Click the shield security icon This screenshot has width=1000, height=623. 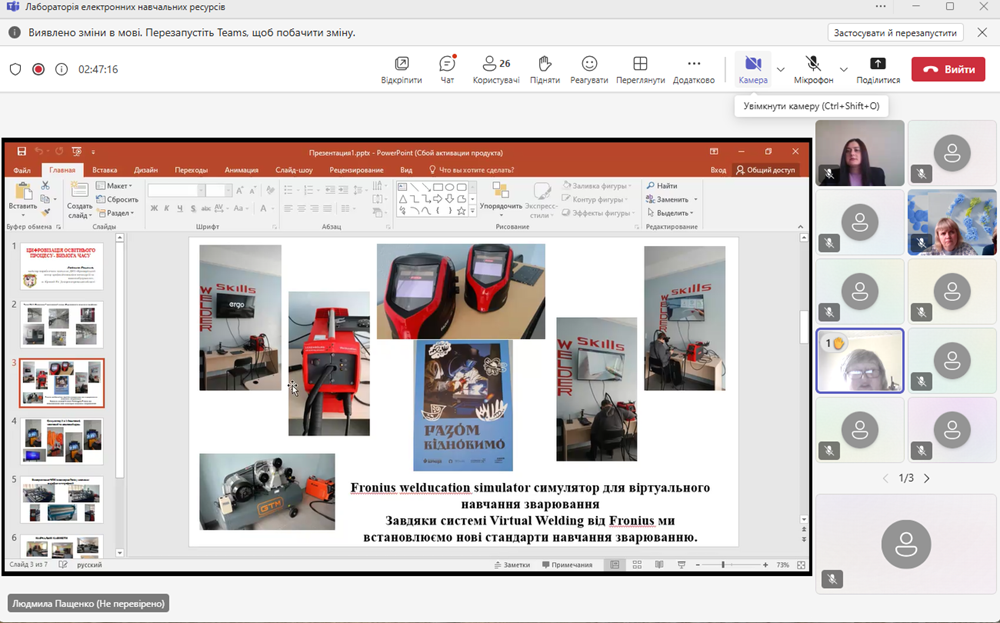tap(15, 70)
